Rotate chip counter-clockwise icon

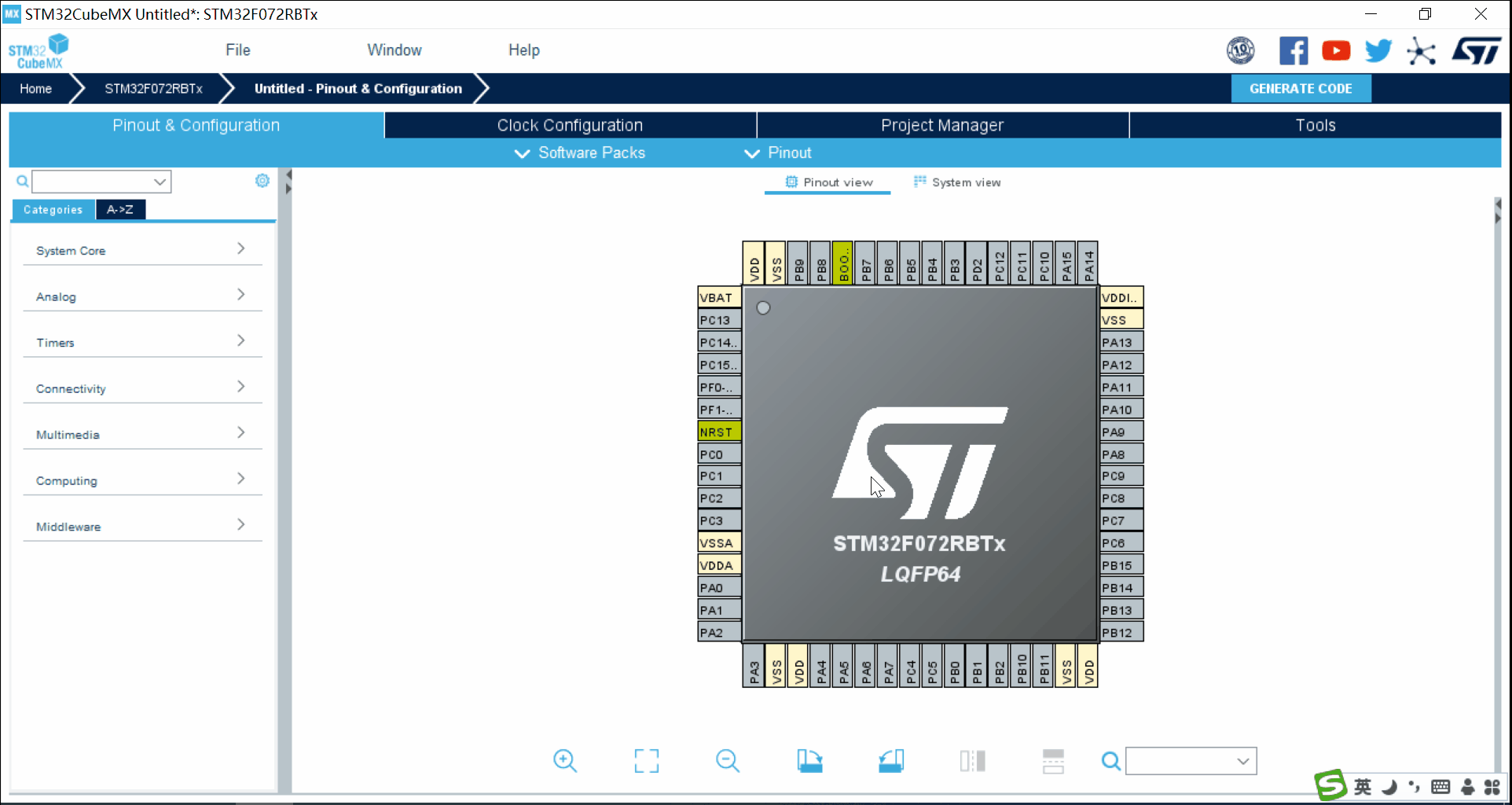tap(891, 761)
